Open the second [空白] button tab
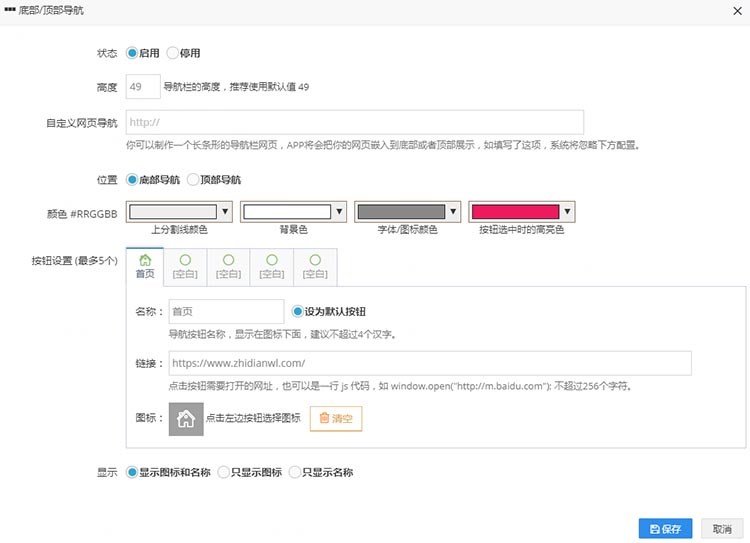 [185, 267]
